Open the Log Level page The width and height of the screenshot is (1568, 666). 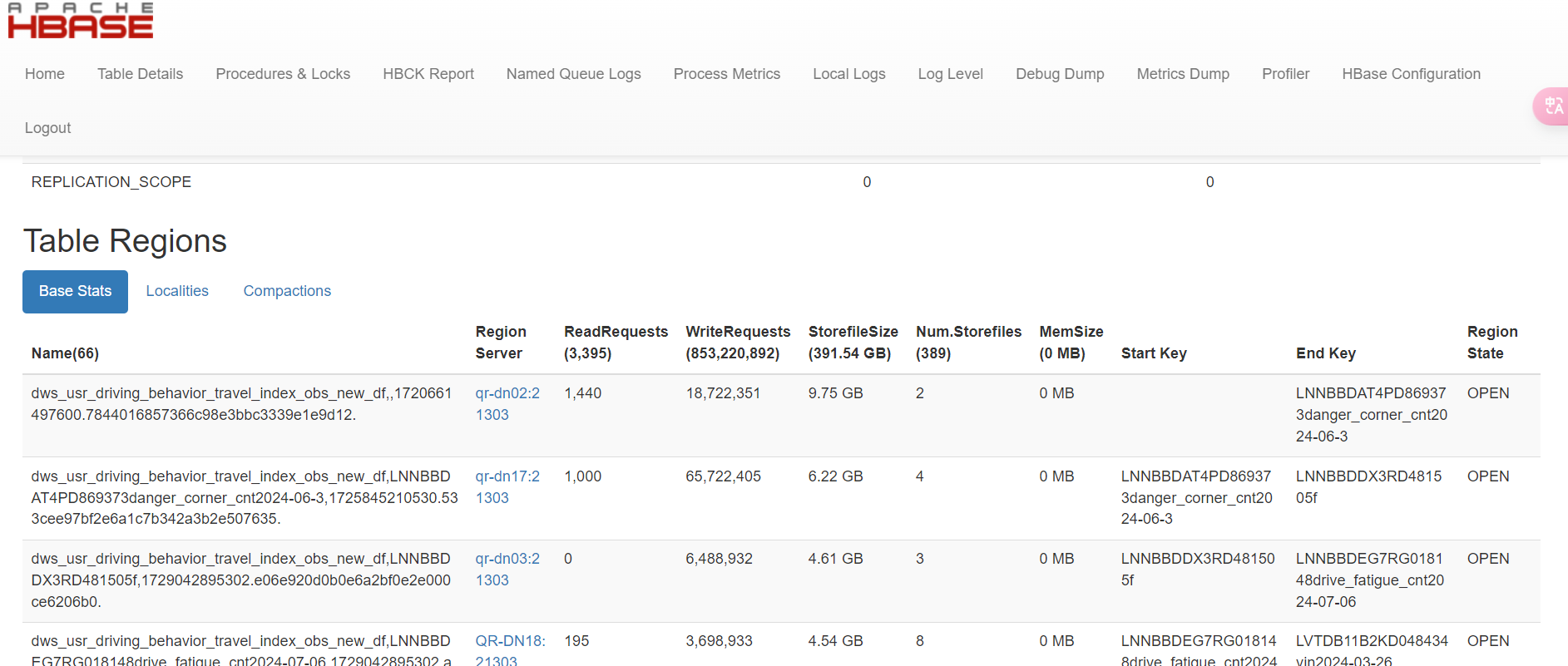[950, 74]
